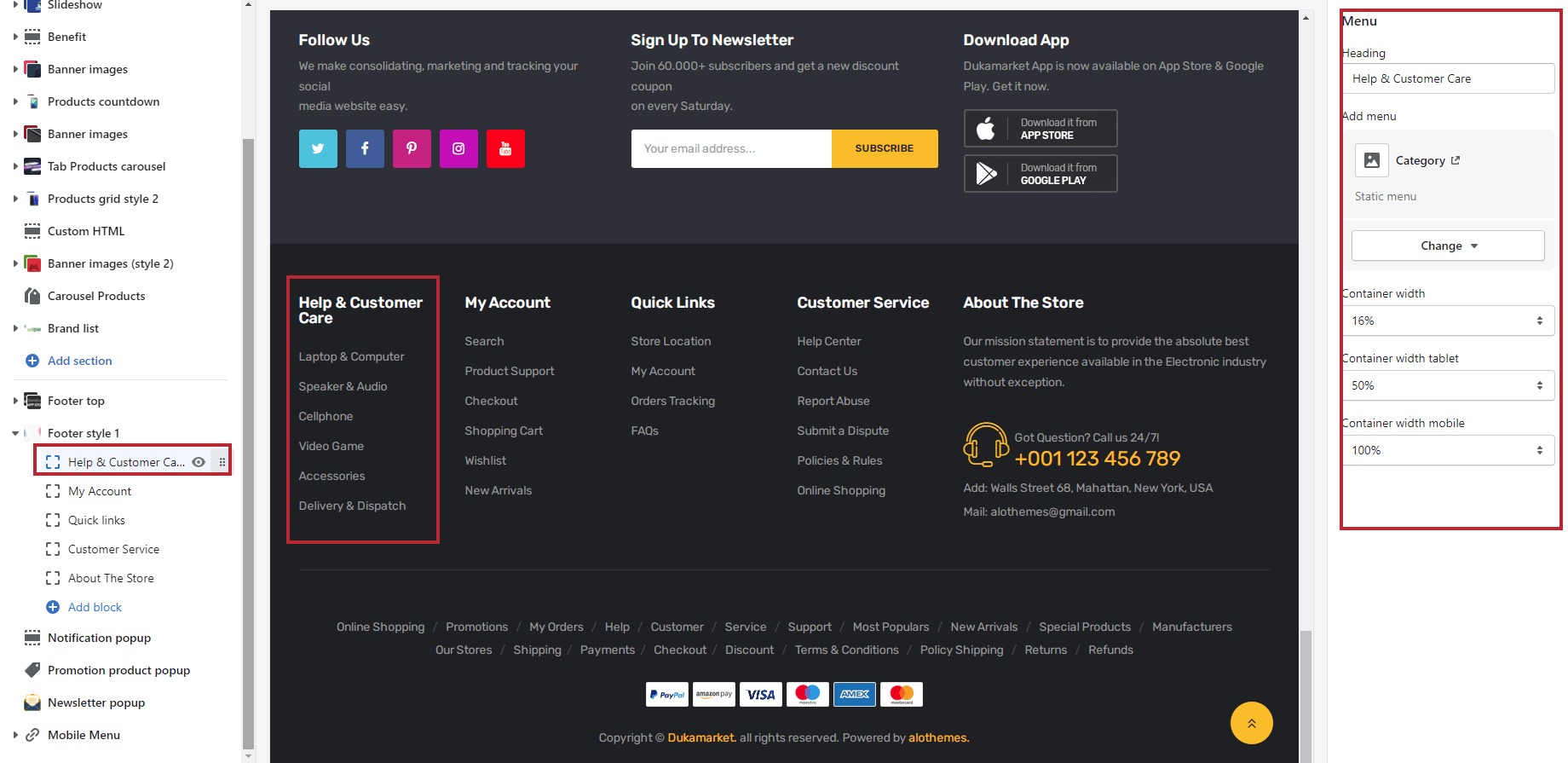Image resolution: width=1568 pixels, height=763 pixels.
Task: Download from App Store button
Action: click(x=1040, y=129)
